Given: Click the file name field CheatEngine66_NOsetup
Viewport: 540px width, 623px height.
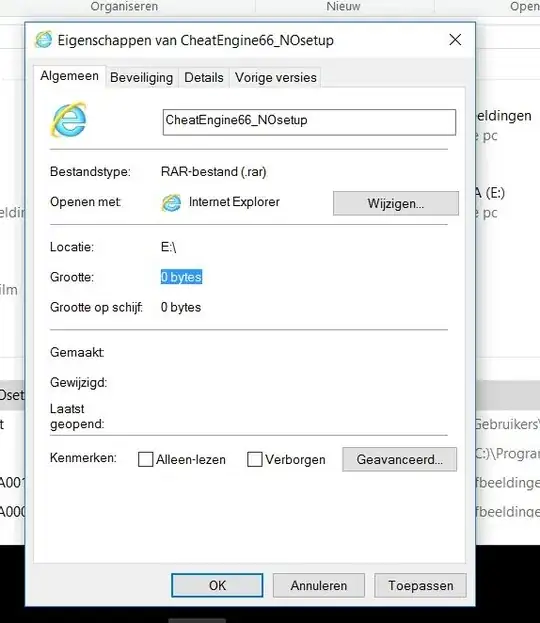Looking at the screenshot, I should [309, 122].
